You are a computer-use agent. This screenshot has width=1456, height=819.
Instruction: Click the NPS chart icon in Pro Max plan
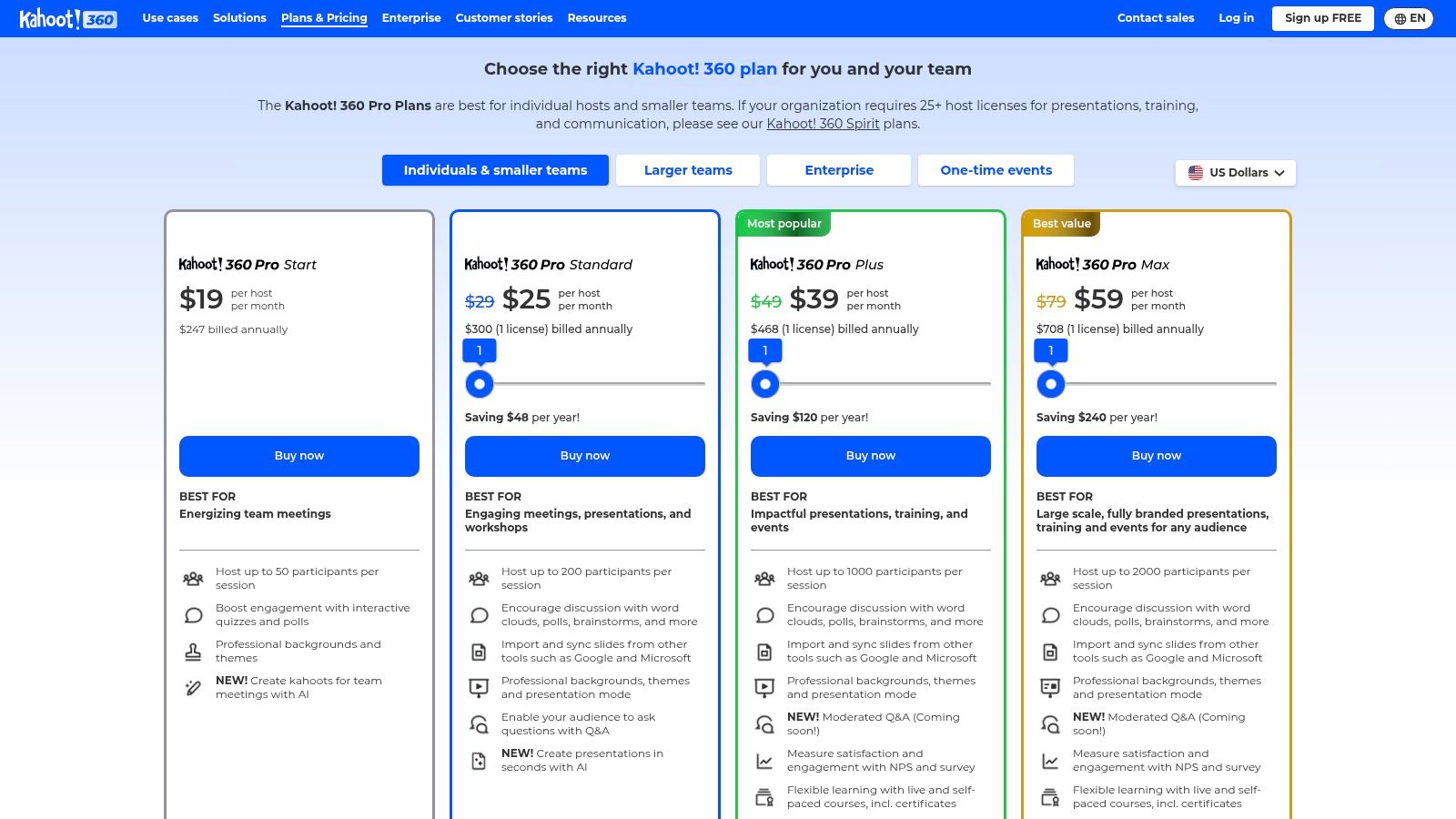pyautogui.click(x=1050, y=761)
